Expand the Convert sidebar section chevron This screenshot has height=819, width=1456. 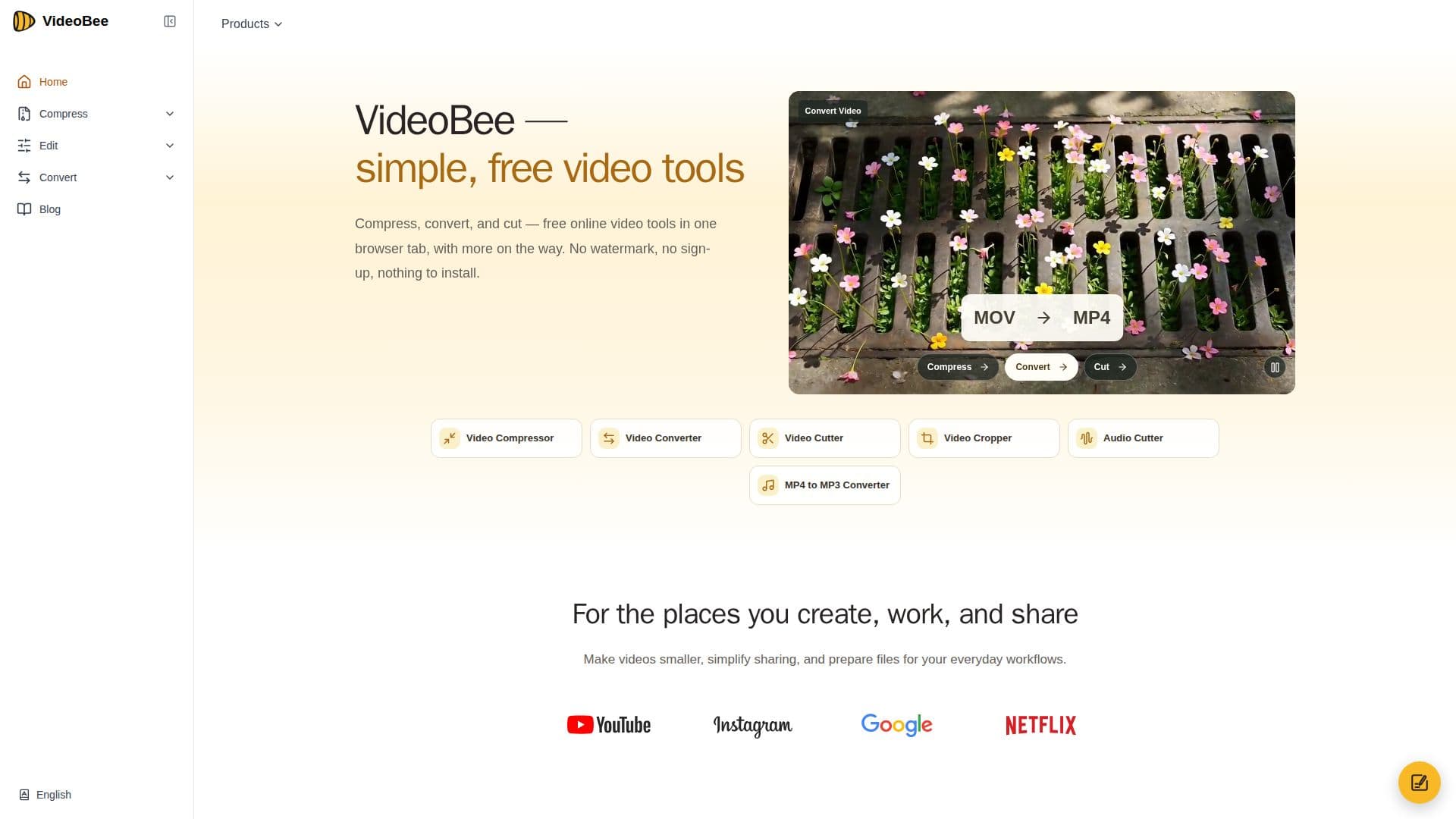[170, 177]
